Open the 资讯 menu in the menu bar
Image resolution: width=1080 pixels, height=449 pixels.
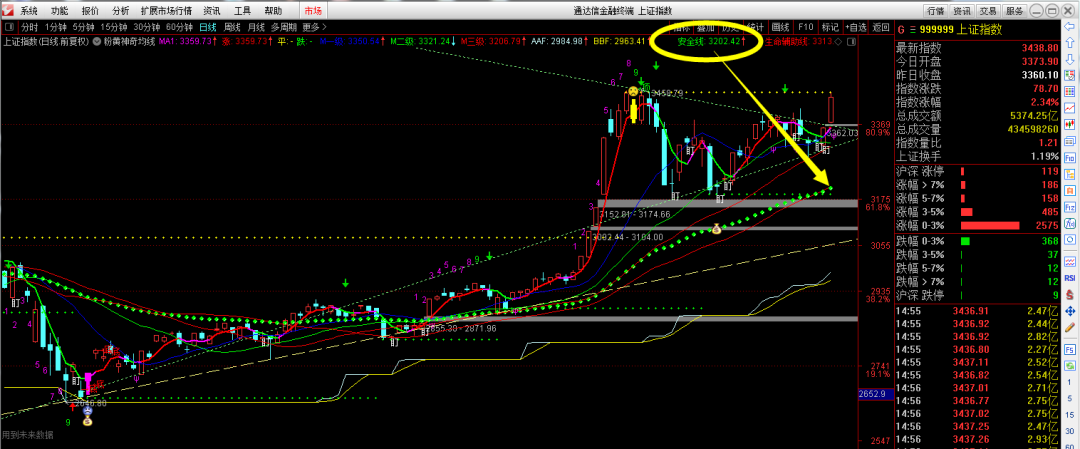212,10
